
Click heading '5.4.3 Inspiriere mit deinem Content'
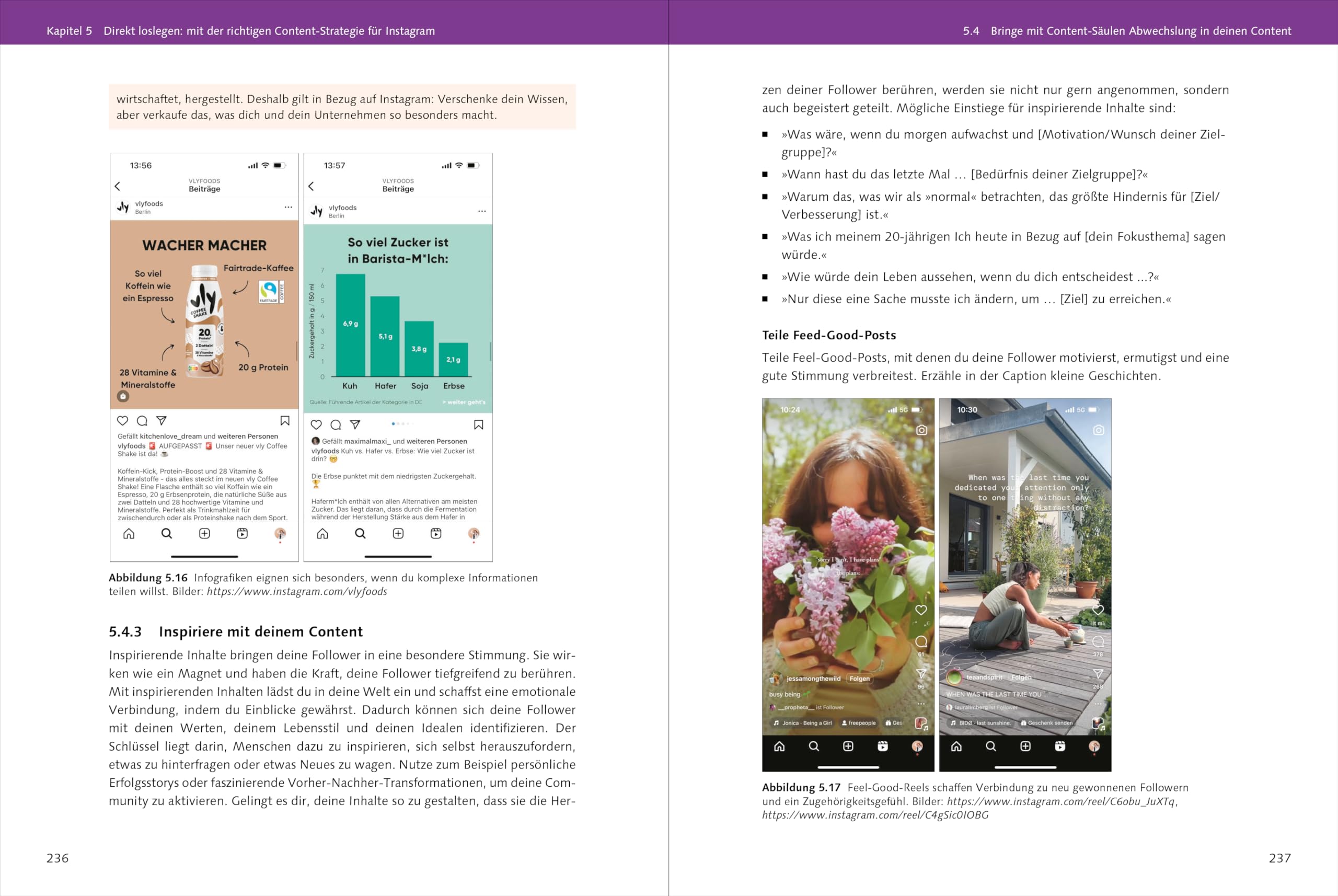(235, 631)
